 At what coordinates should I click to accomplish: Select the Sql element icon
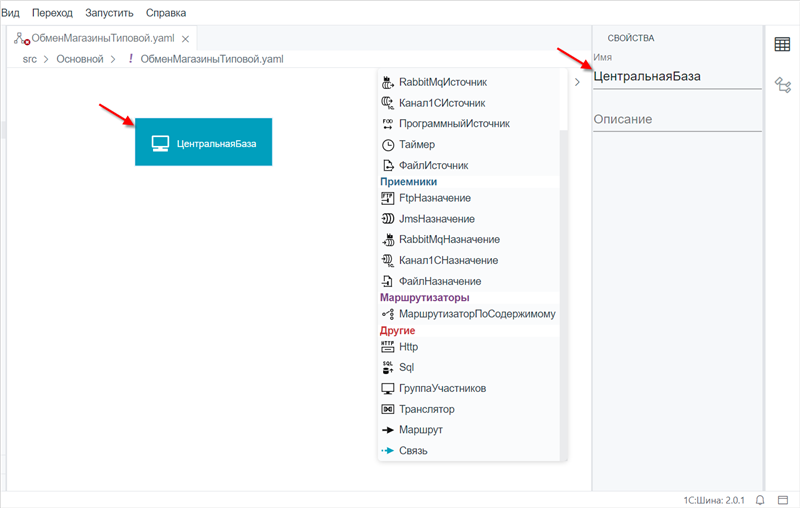[388, 367]
